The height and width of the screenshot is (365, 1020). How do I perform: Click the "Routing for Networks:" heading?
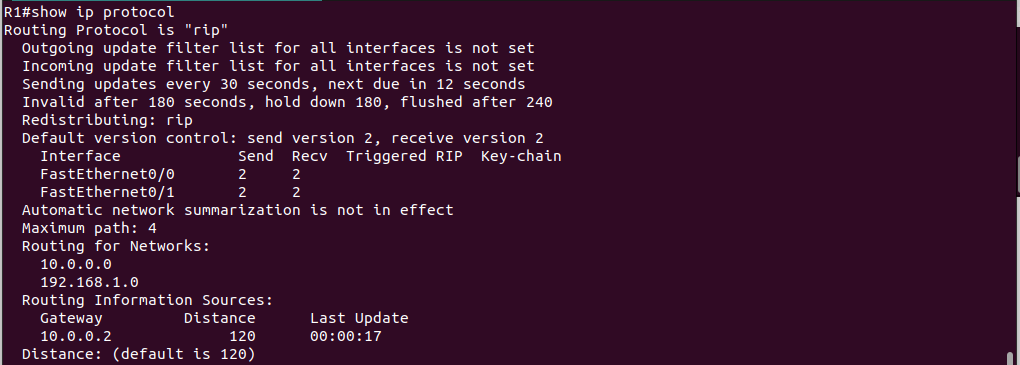[x=116, y=247]
